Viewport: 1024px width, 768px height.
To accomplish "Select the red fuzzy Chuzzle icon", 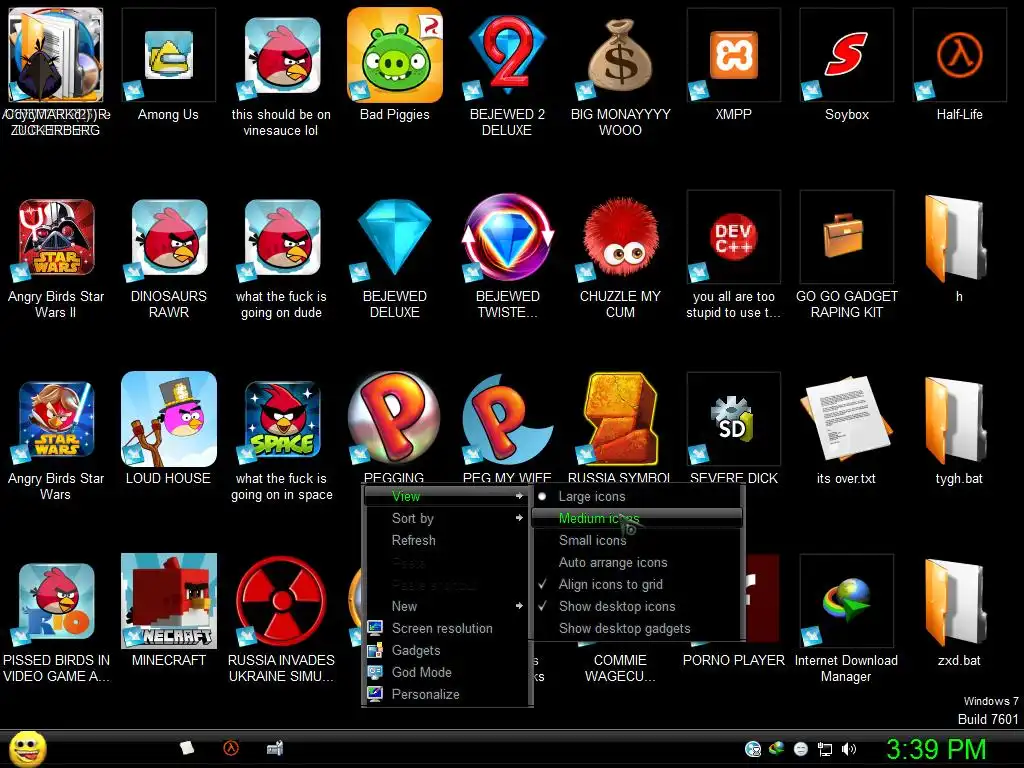I will click(620, 237).
